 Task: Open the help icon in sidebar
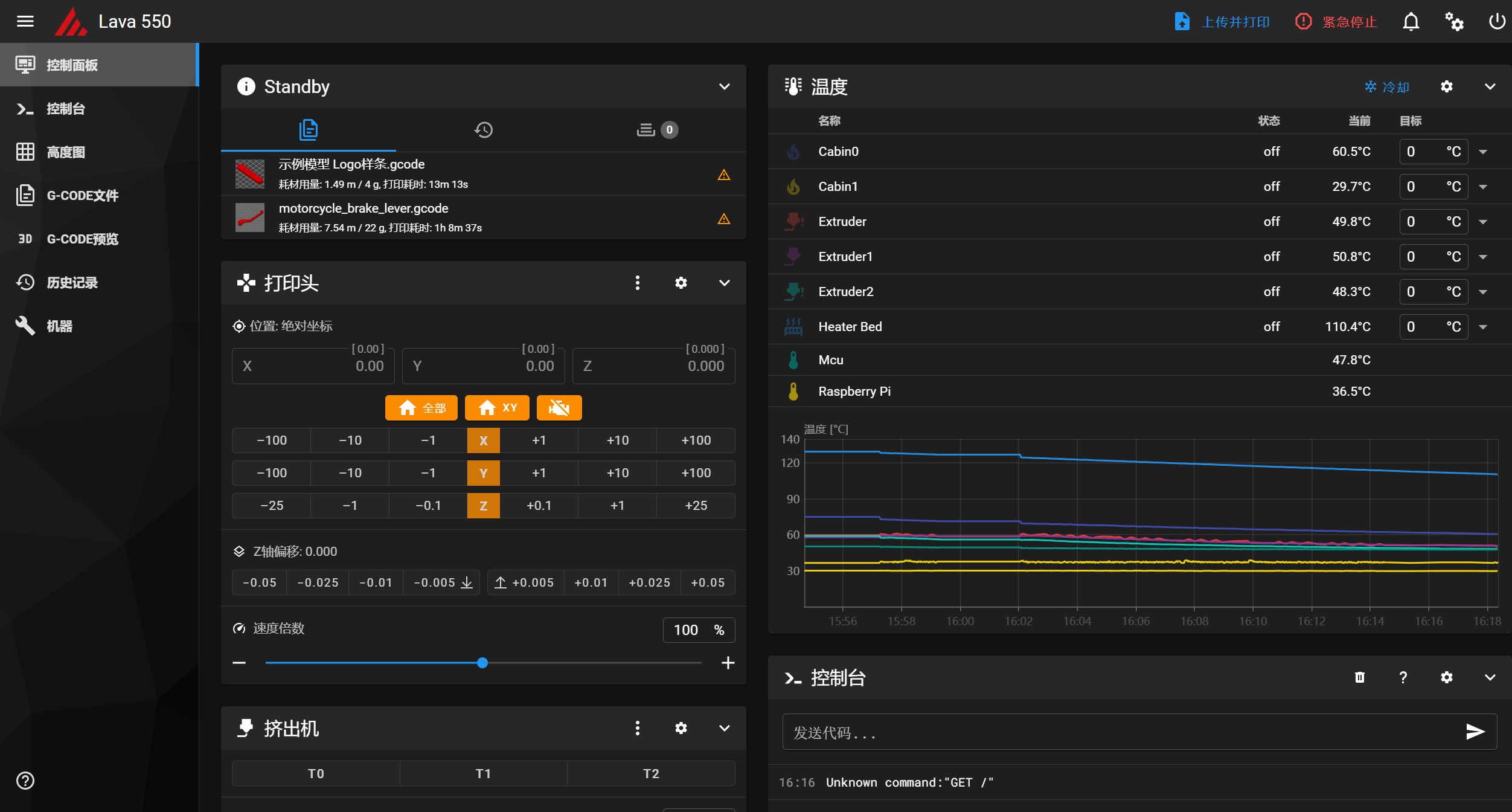click(x=25, y=781)
